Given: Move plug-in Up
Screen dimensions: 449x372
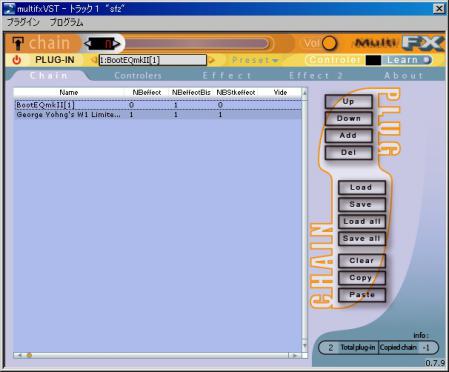Looking at the screenshot, I should pos(349,102).
